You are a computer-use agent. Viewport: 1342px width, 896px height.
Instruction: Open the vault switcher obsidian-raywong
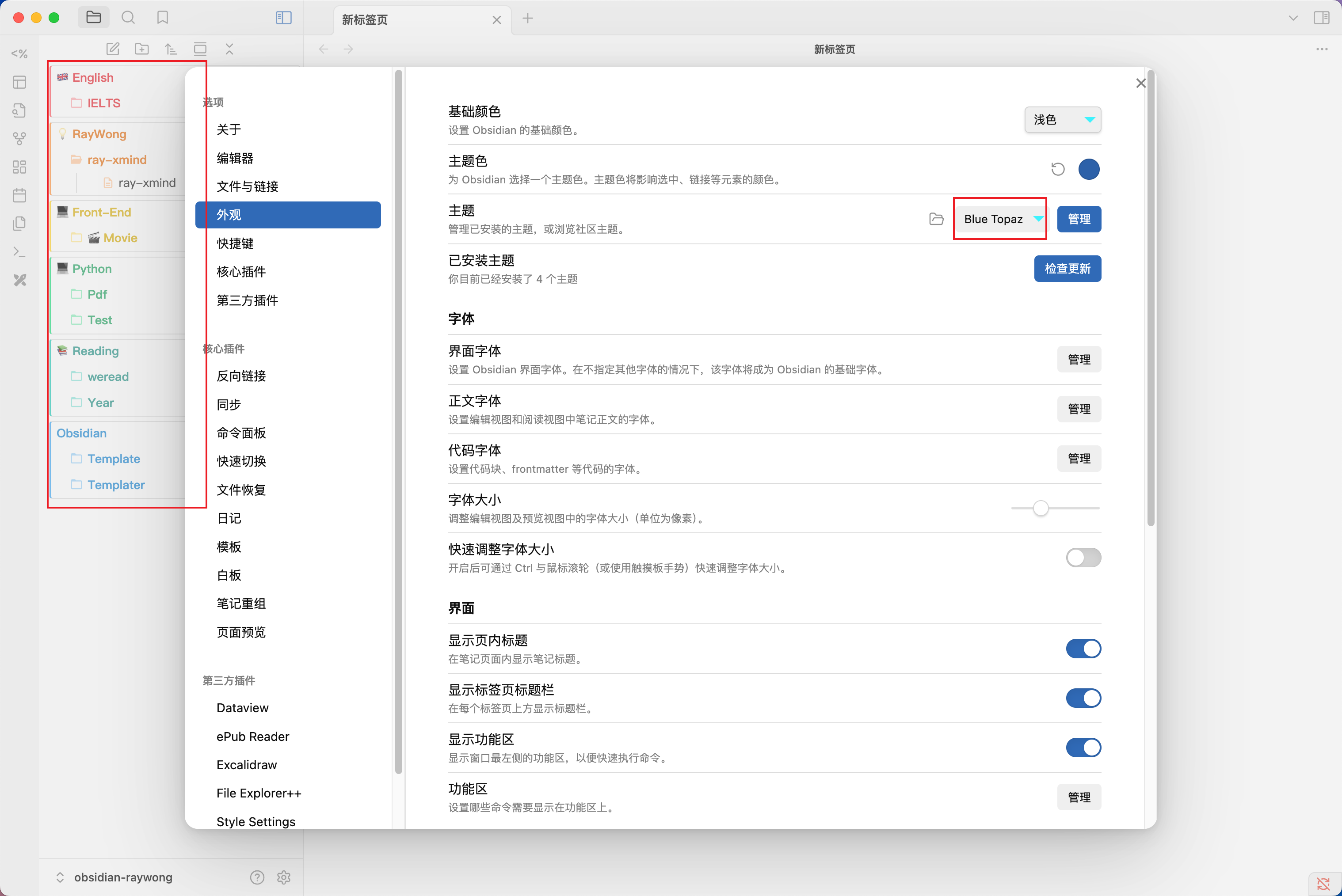(x=114, y=877)
